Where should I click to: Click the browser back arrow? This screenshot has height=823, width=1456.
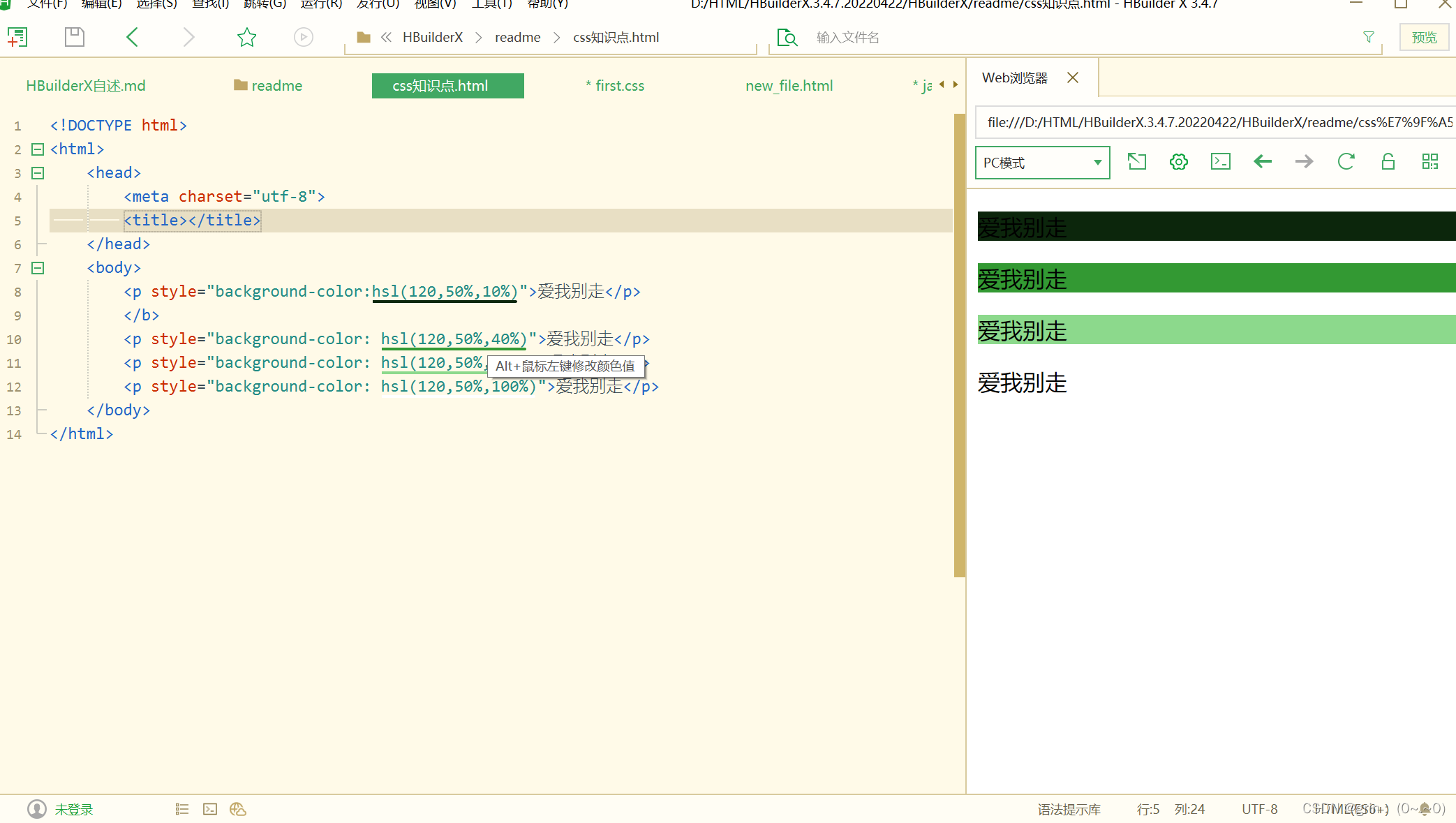coord(1262,161)
